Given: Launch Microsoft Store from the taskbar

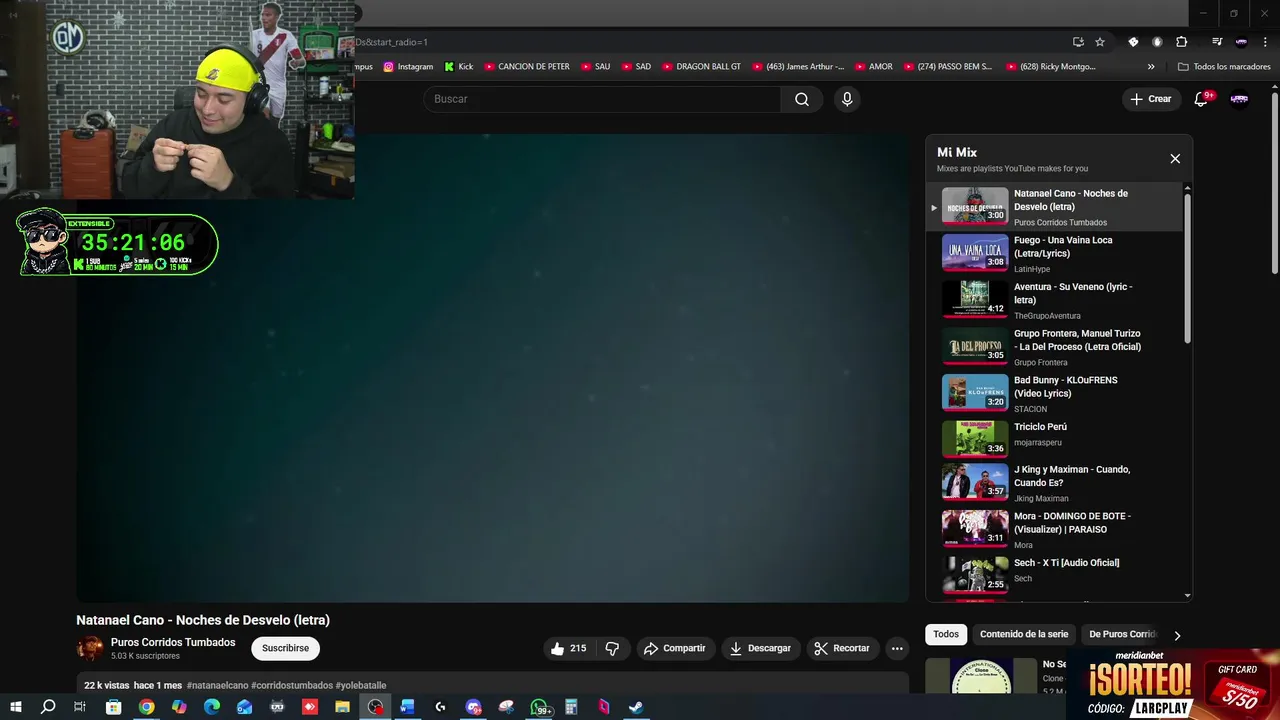Looking at the screenshot, I should 113,707.
